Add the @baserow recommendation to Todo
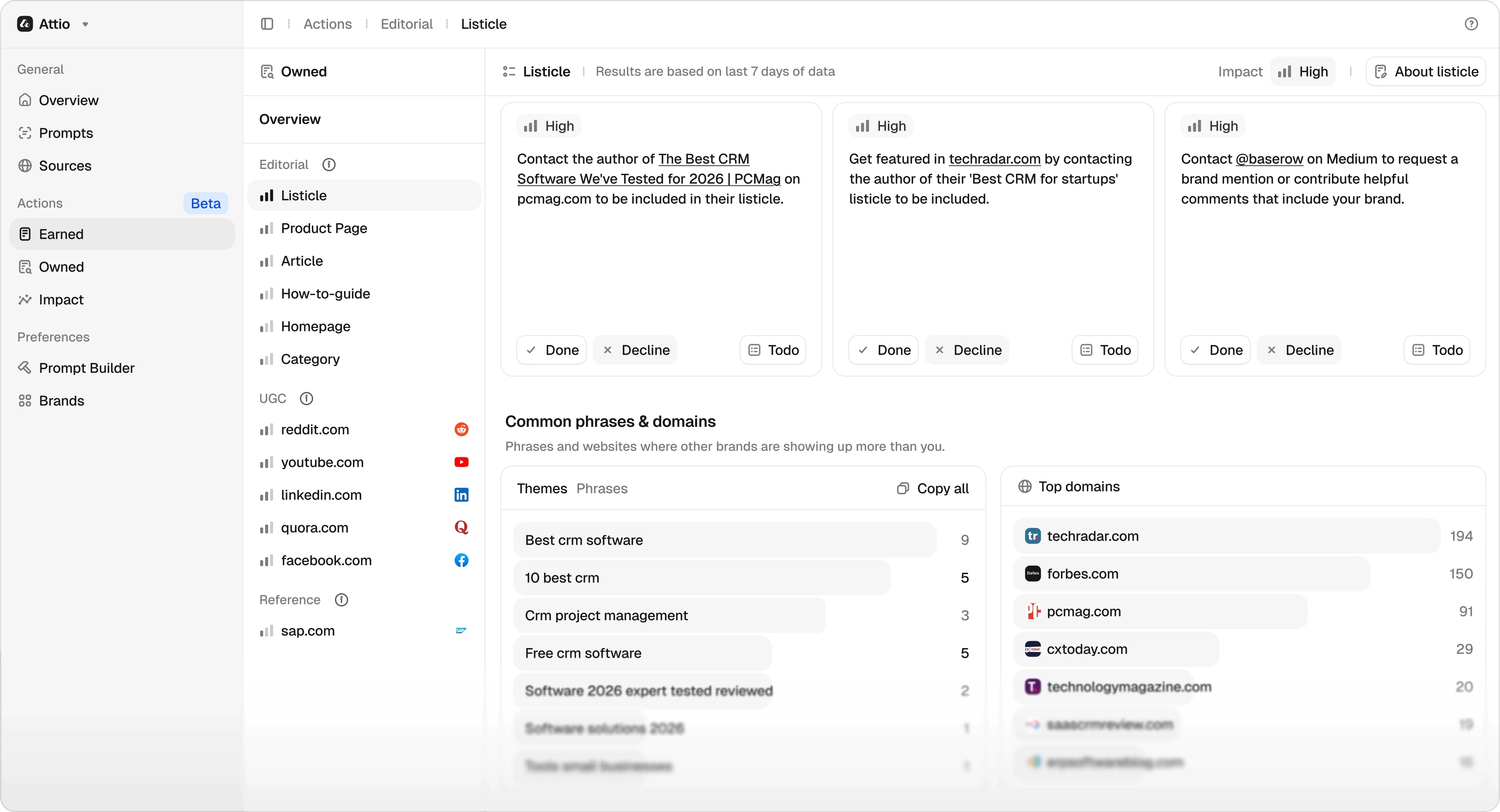 1437,350
